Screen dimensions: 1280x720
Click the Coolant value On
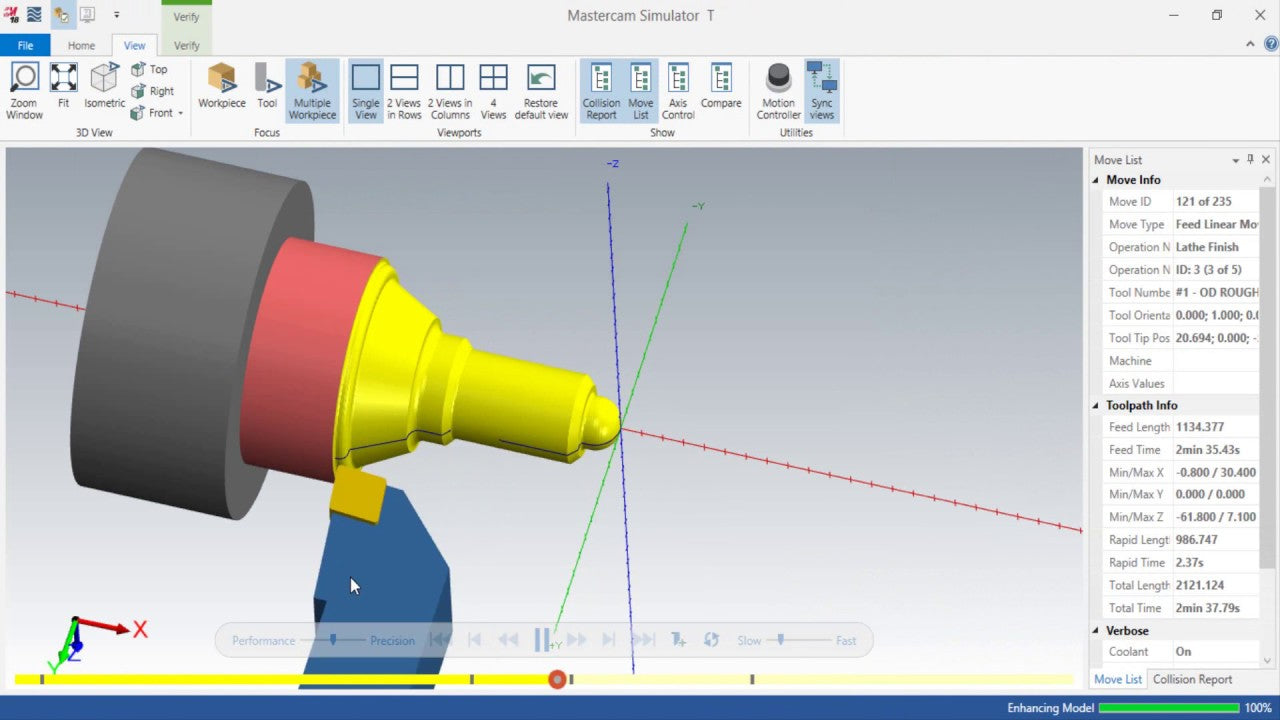point(1183,652)
